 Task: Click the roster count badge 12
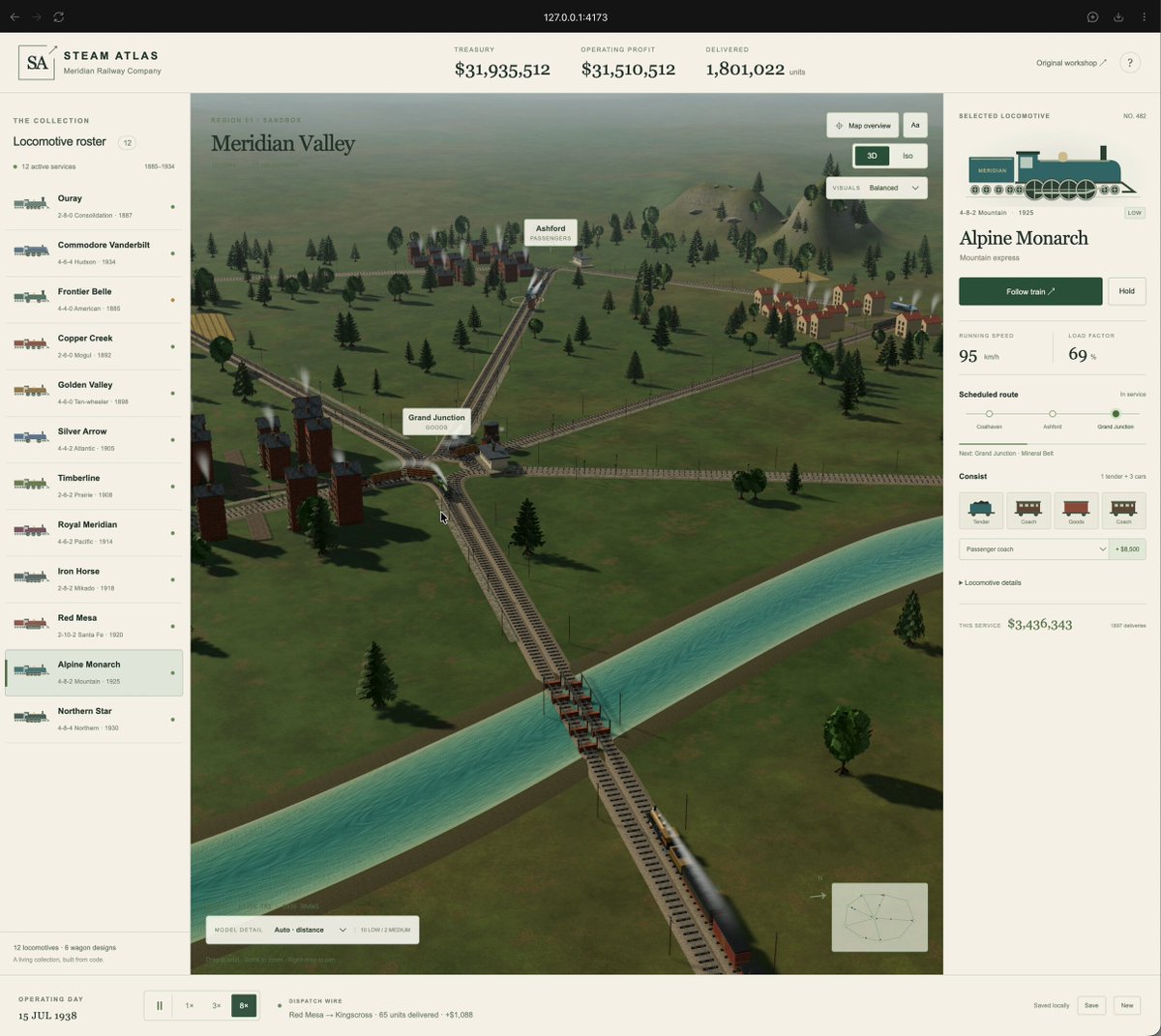[x=127, y=142]
